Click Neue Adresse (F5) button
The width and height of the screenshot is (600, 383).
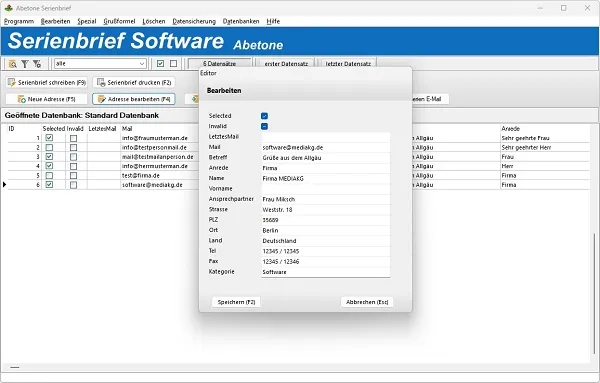coord(47,99)
